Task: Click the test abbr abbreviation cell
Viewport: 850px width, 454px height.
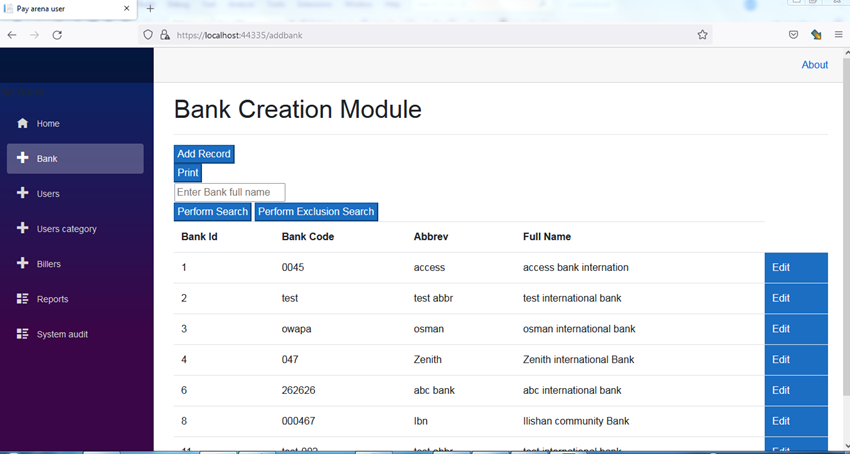Action: coord(433,298)
